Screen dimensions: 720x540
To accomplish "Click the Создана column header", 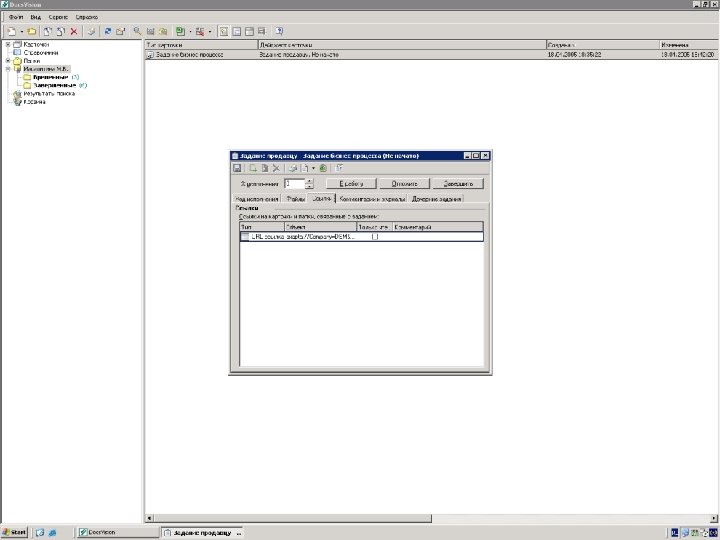I will coord(602,45).
